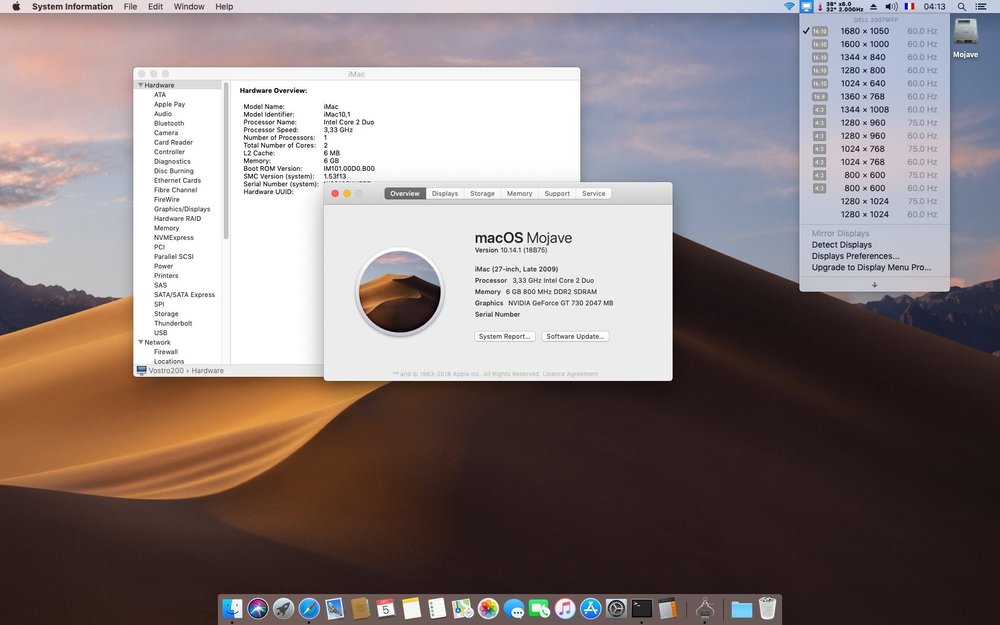Image resolution: width=1000 pixels, height=625 pixels.
Task: Open System Preferences gear in dock
Action: pyautogui.click(x=616, y=608)
